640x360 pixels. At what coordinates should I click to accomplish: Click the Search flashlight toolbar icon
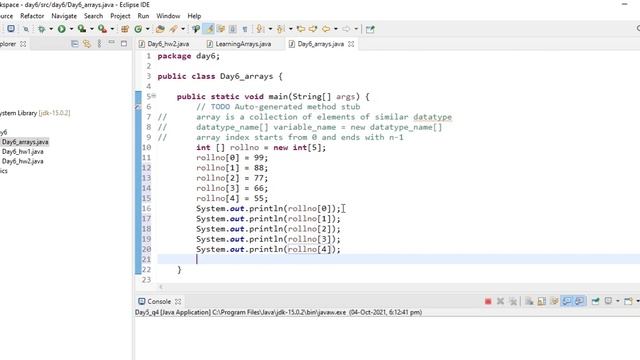click(x=196, y=29)
